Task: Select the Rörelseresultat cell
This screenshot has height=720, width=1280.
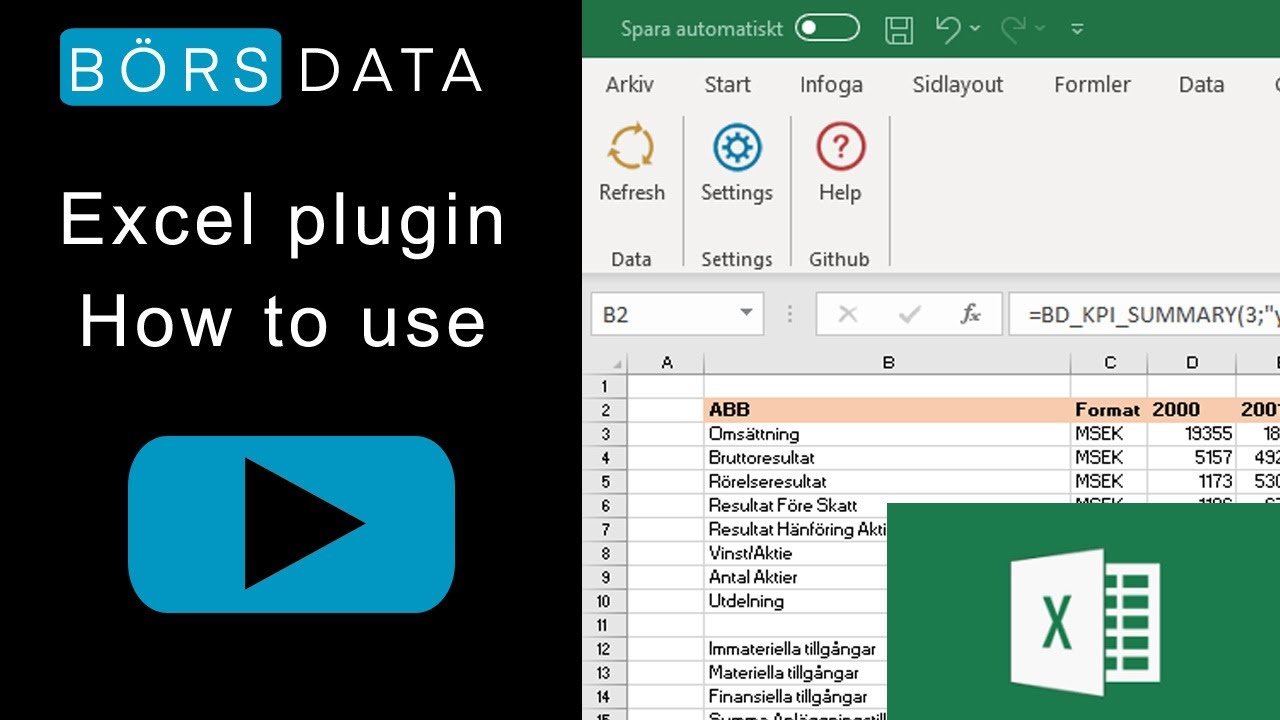Action: pyautogui.click(x=888, y=482)
